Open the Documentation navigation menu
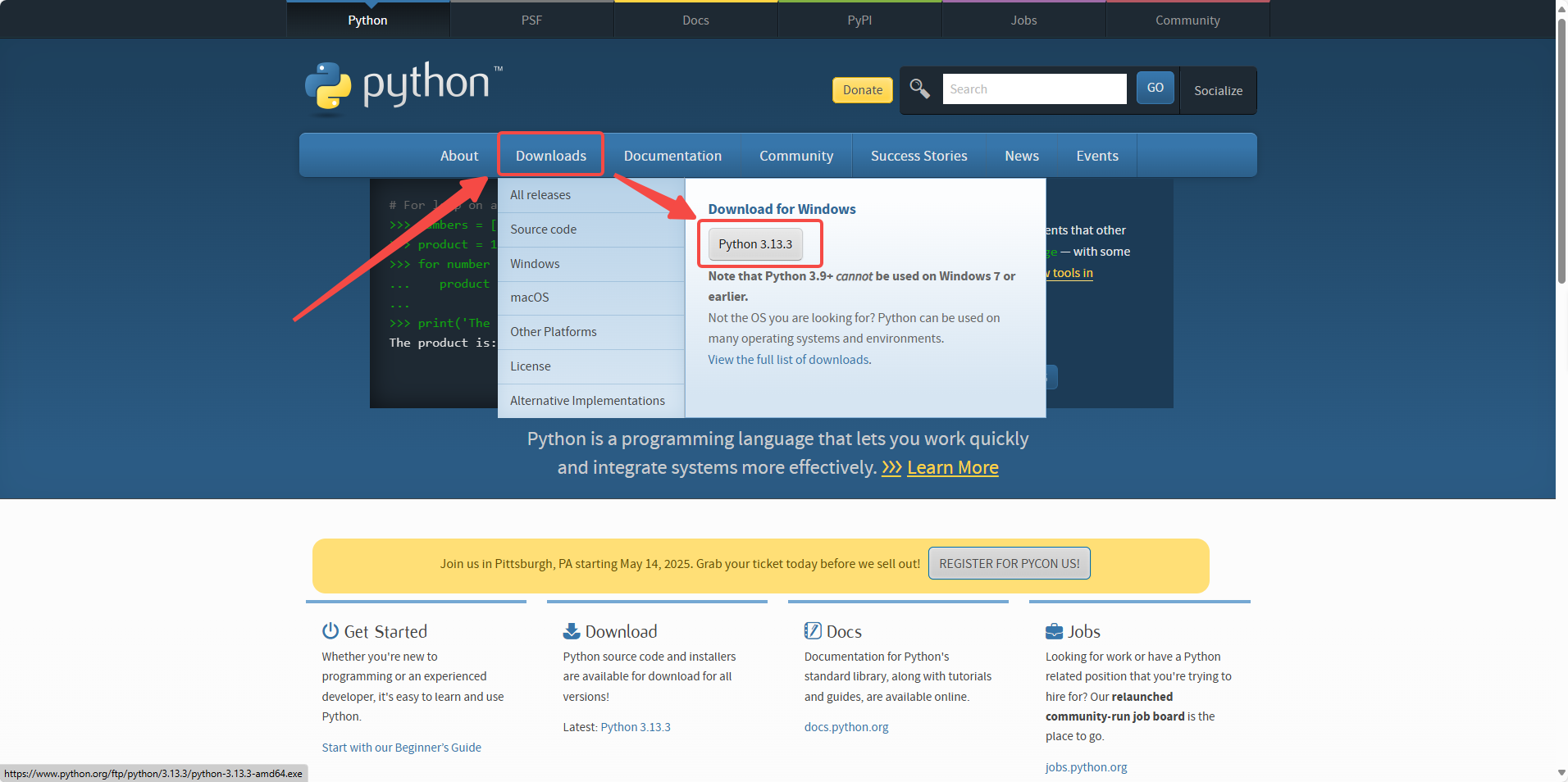Image resolution: width=1568 pixels, height=782 pixels. click(672, 156)
